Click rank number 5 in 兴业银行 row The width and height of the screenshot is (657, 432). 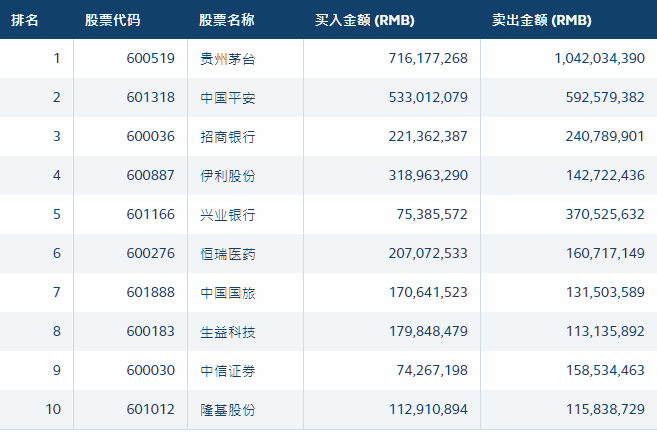tap(57, 214)
